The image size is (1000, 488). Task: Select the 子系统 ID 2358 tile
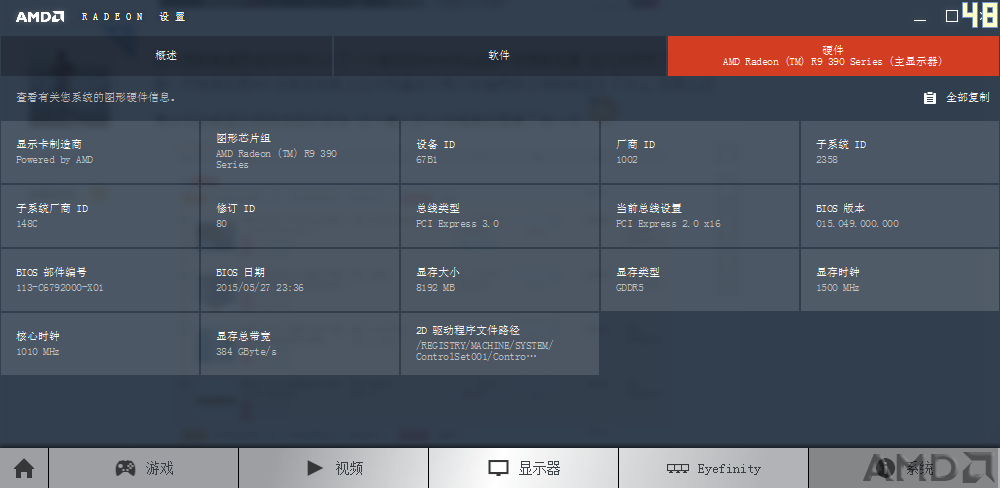tap(900, 152)
